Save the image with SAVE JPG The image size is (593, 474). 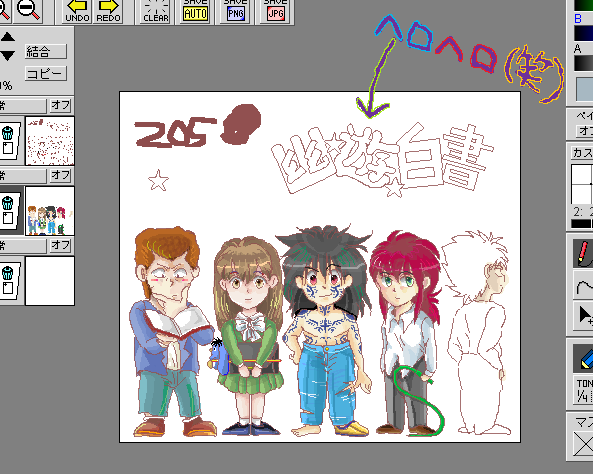pos(276,11)
